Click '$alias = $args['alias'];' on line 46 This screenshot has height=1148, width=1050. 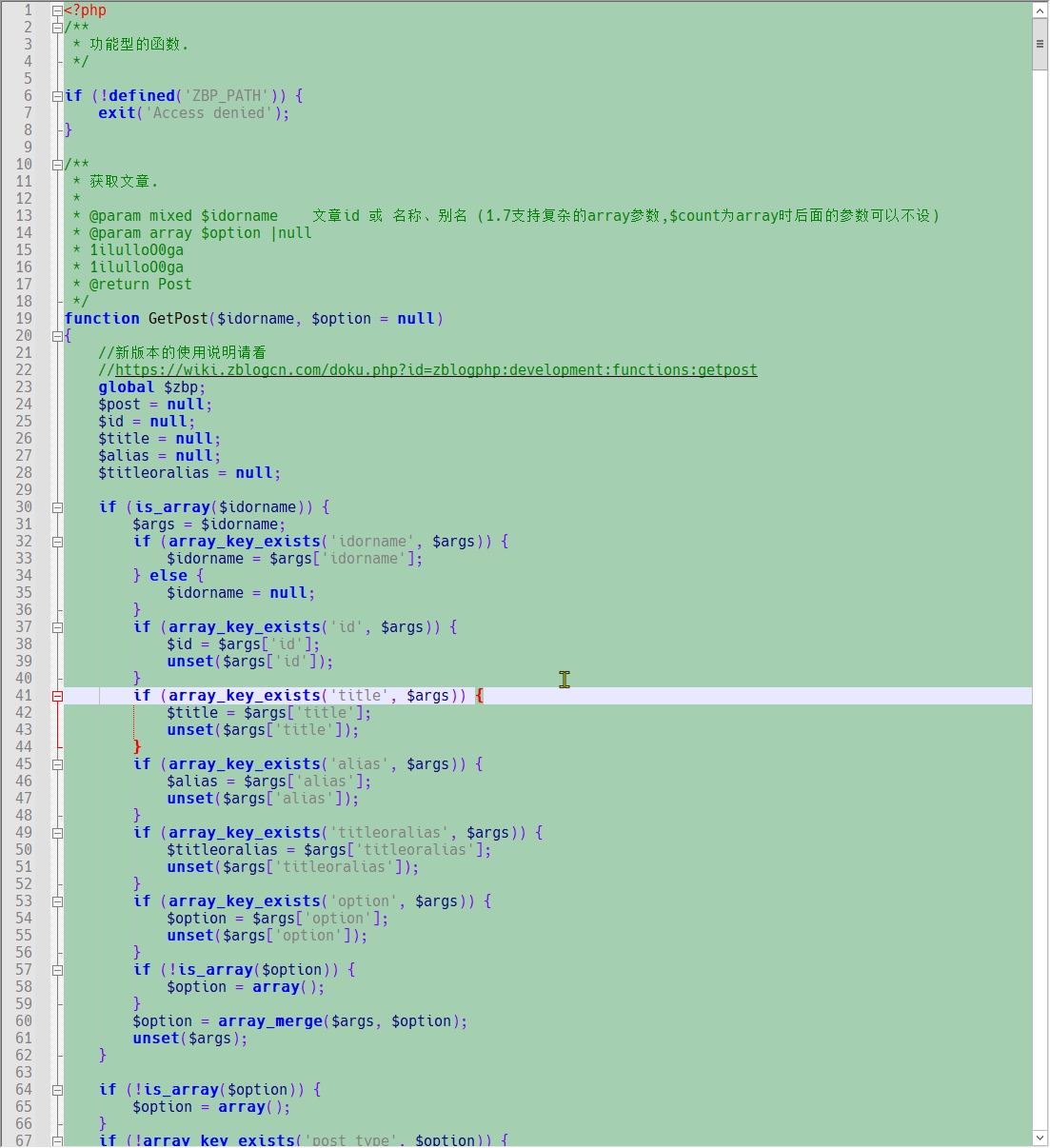point(268,782)
